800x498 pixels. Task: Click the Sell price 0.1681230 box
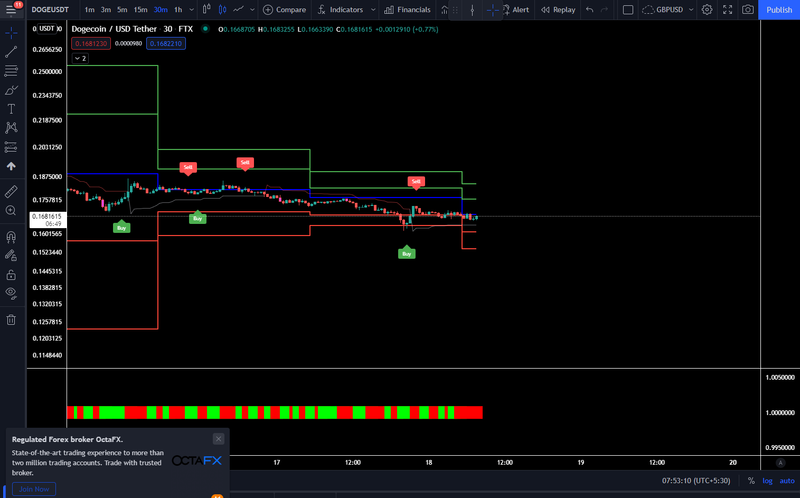(91, 43)
